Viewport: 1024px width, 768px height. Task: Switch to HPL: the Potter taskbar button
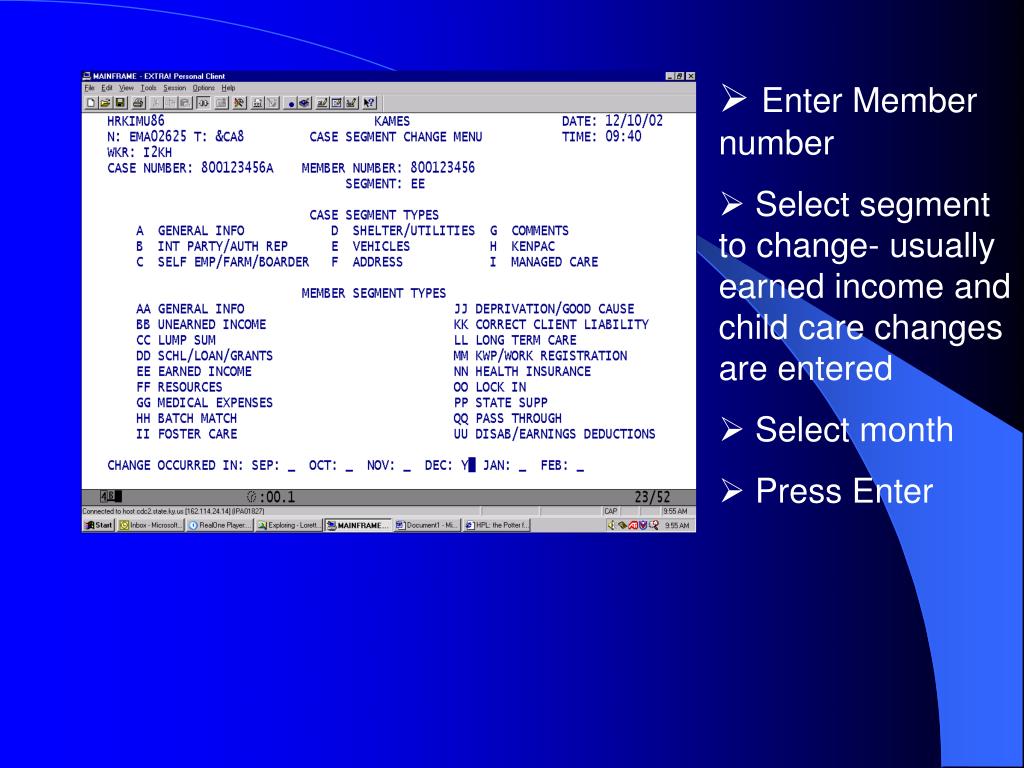(x=496, y=525)
